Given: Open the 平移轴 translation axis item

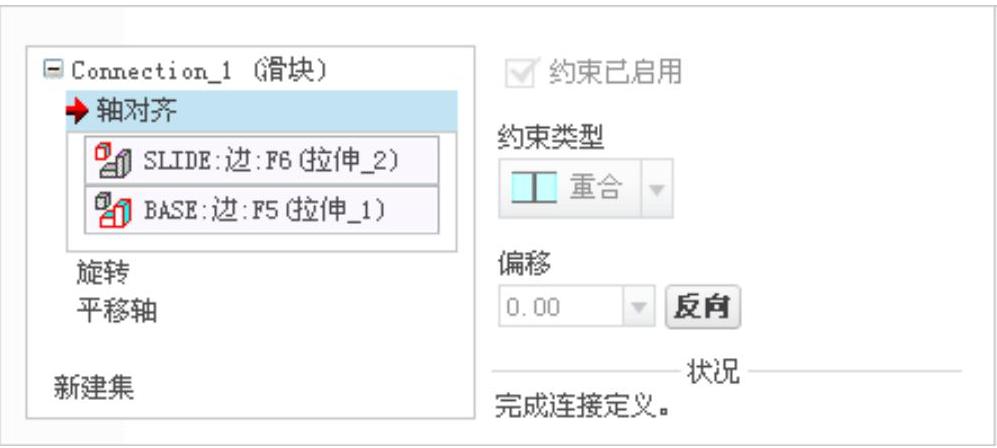Looking at the screenshot, I should tap(117, 311).
